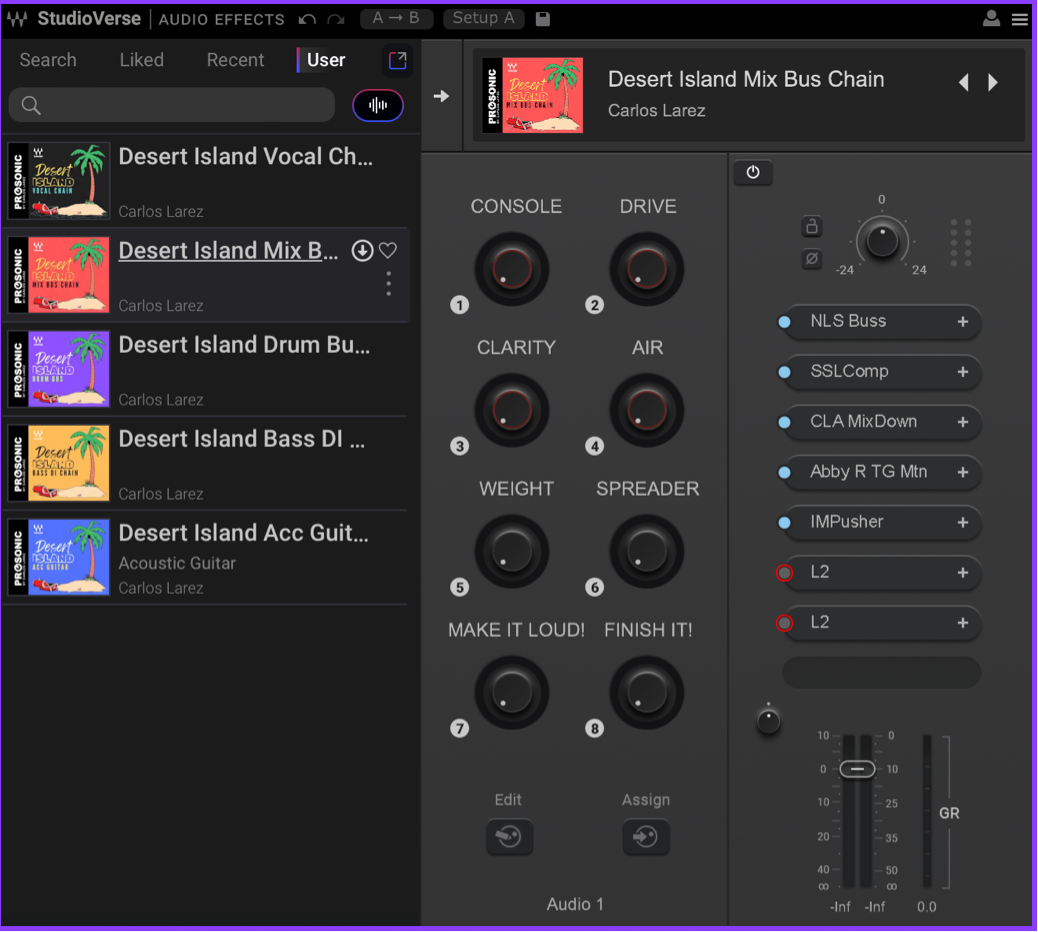Open the user account icon

pos(991,19)
